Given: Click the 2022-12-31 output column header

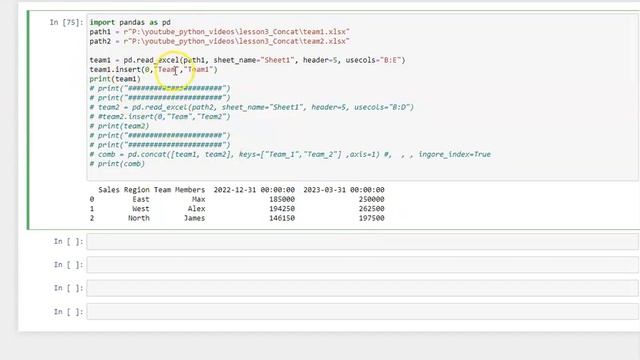Looking at the screenshot, I should tap(254, 190).
